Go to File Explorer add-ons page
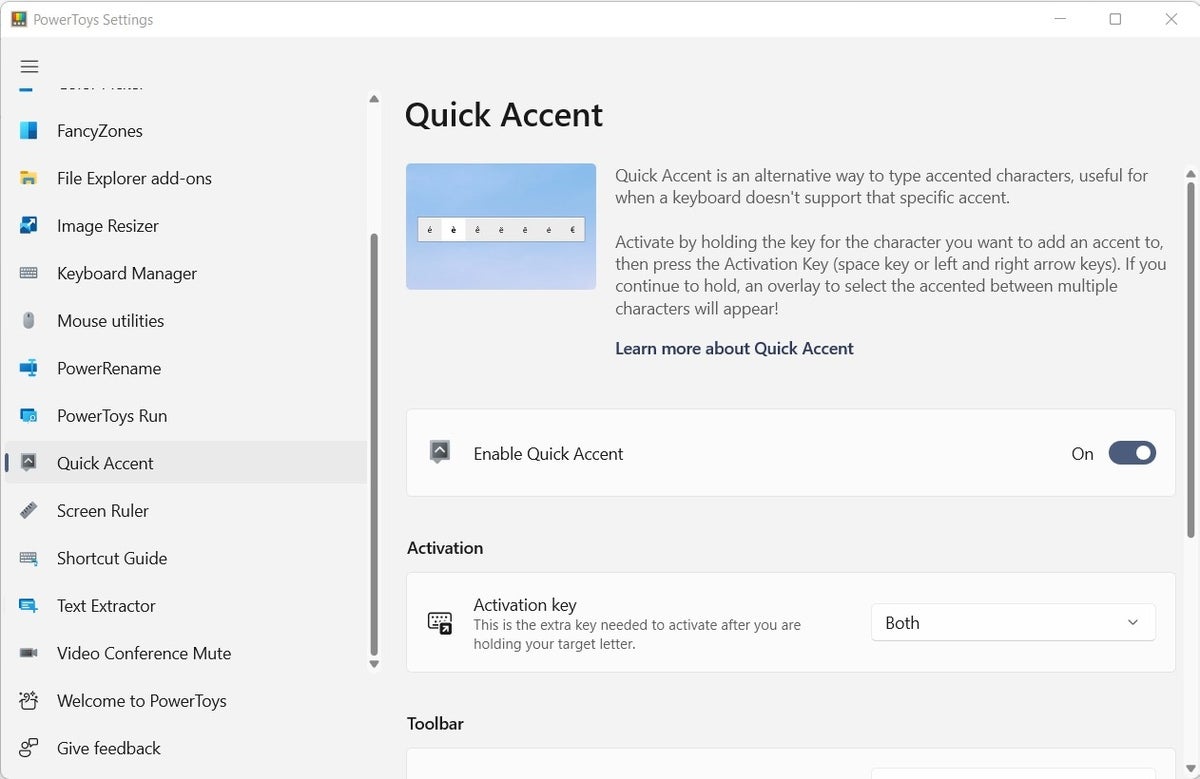1200x779 pixels. pyautogui.click(x=186, y=178)
